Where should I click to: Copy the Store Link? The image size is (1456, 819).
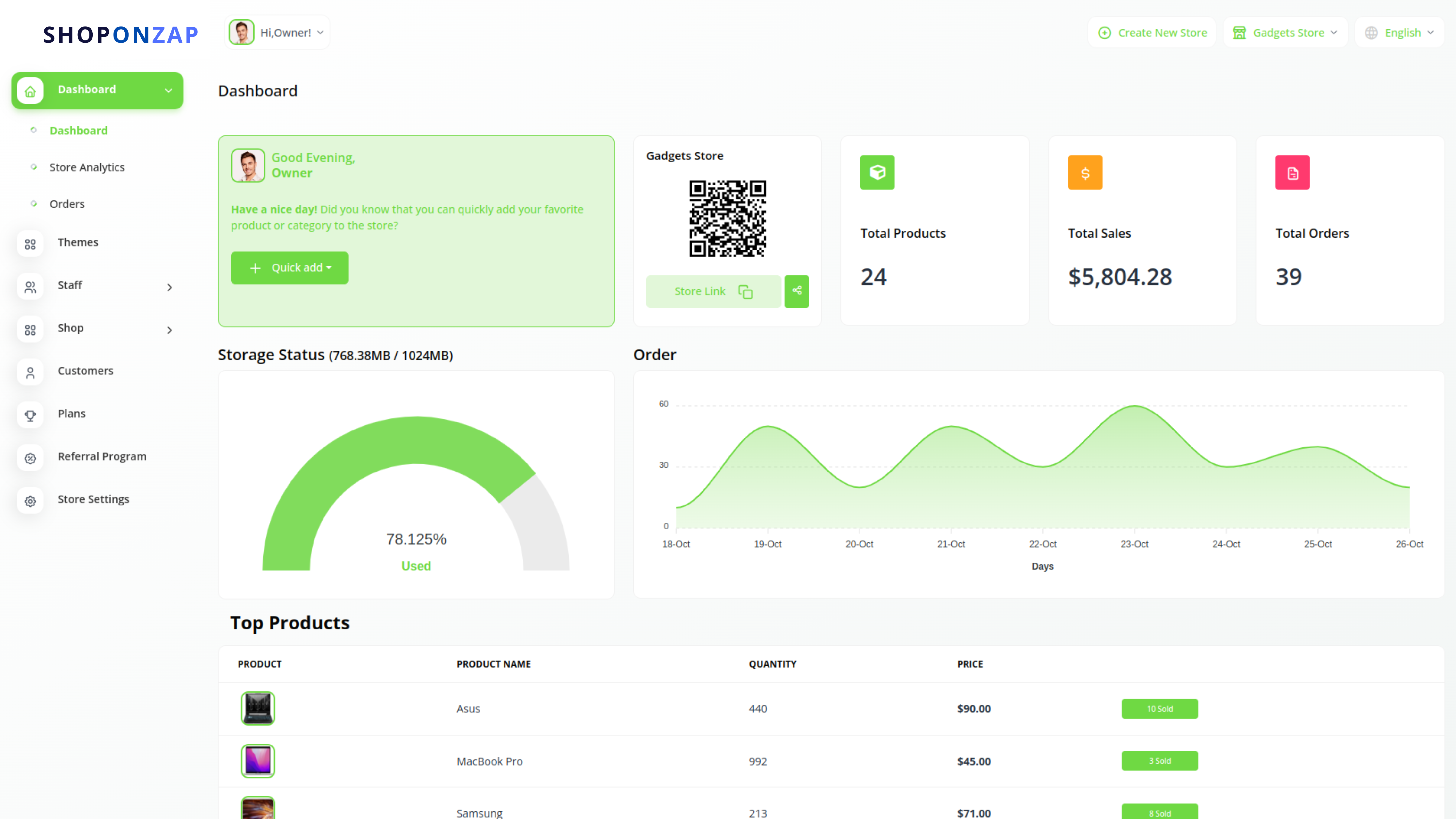point(713,292)
